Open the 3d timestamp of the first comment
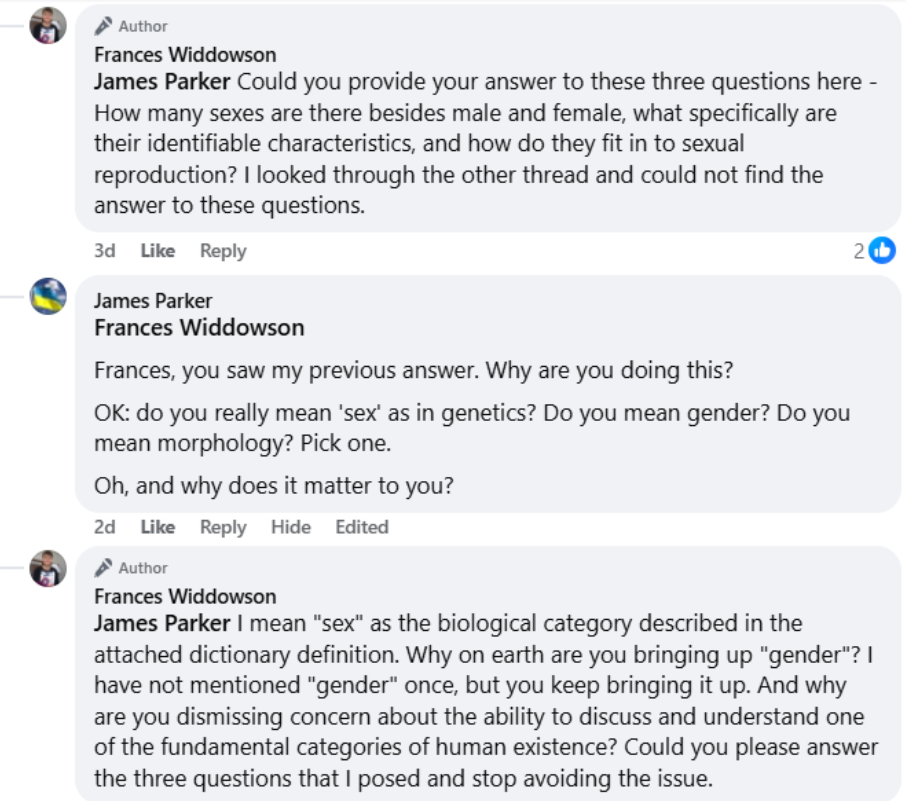The width and height of the screenshot is (906, 801). [104, 251]
